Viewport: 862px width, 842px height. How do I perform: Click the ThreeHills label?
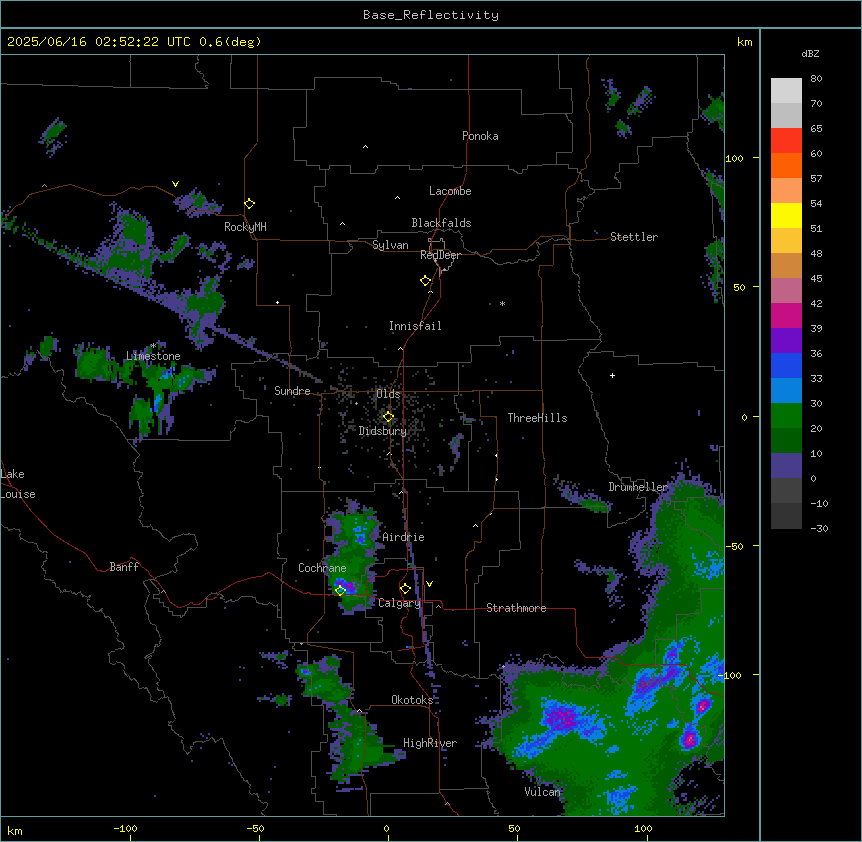click(537, 418)
